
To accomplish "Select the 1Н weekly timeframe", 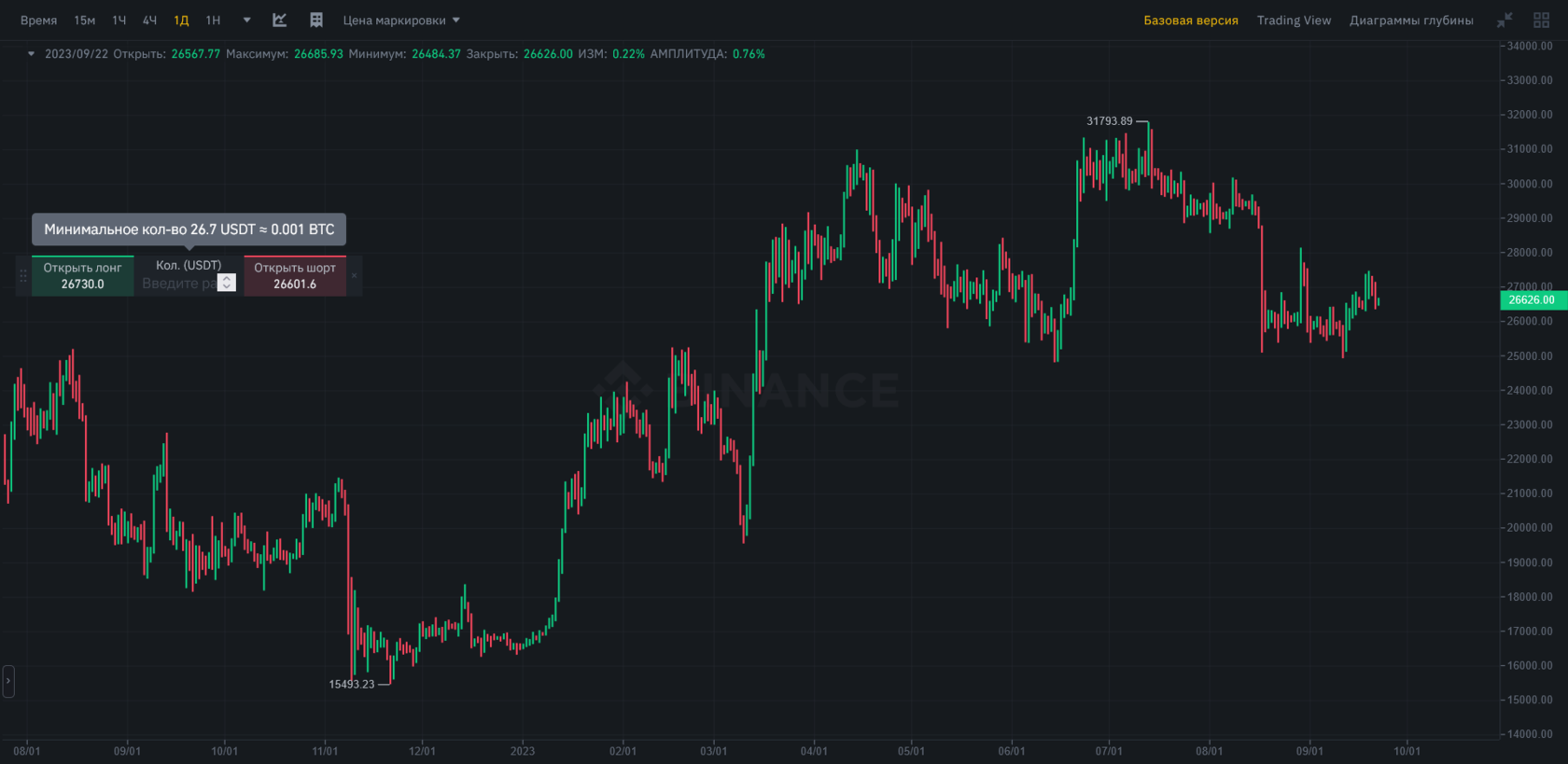I will [214, 21].
